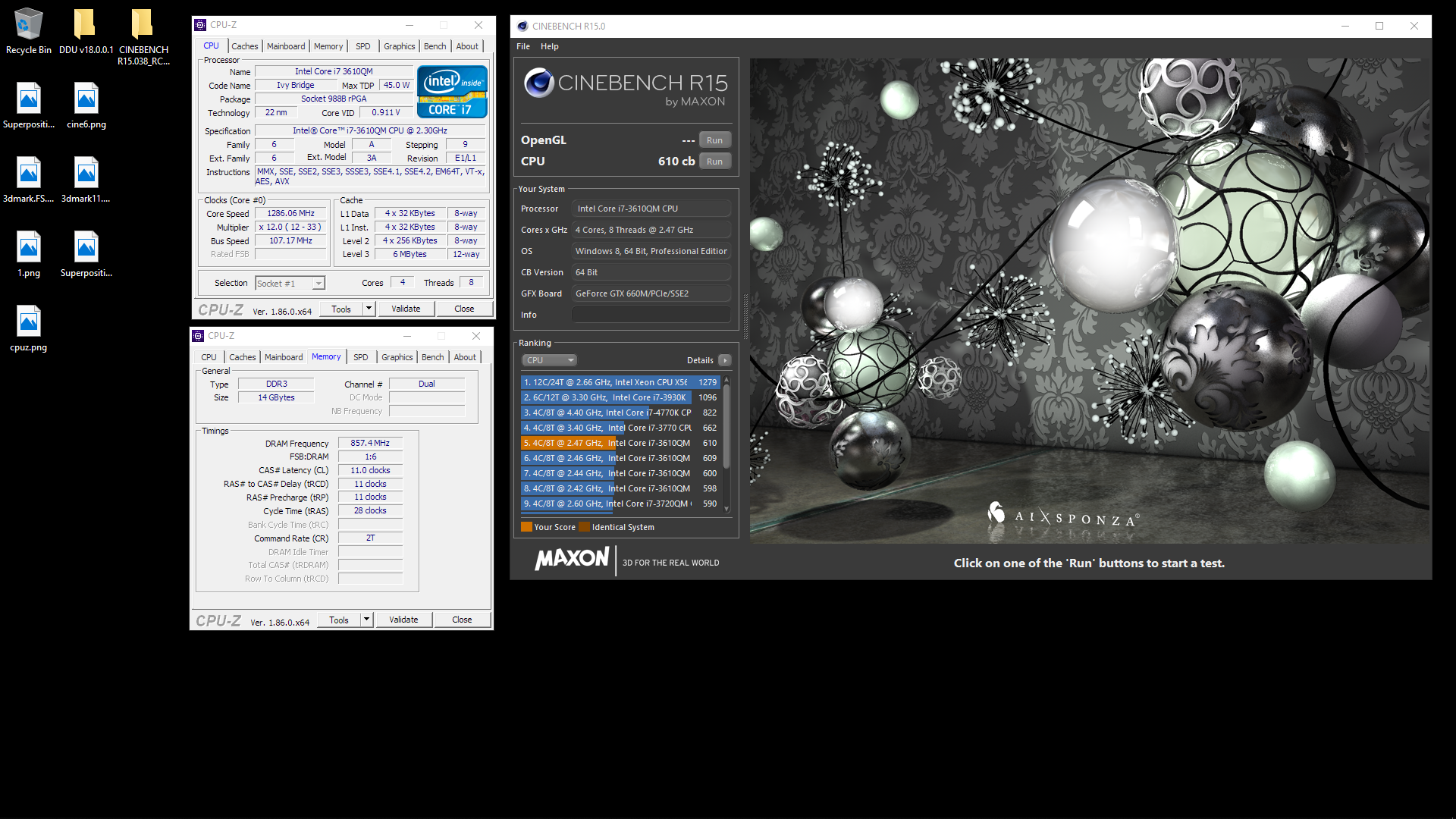Switch to Bench tab in upper CPU-Z
Image resolution: width=1456 pixels, height=819 pixels.
tap(435, 46)
